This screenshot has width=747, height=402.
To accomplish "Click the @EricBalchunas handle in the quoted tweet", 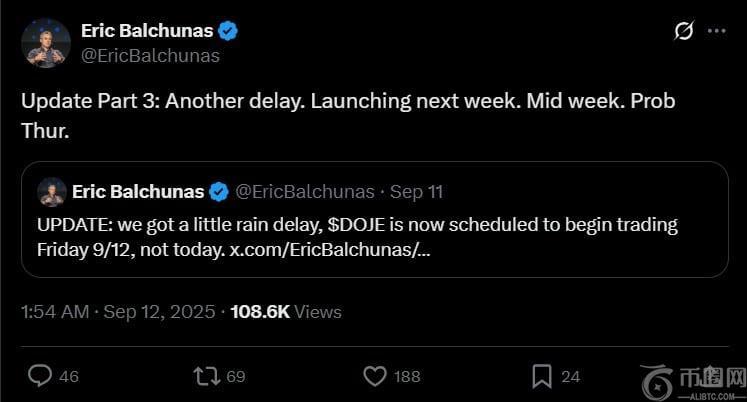I will click(x=305, y=191).
